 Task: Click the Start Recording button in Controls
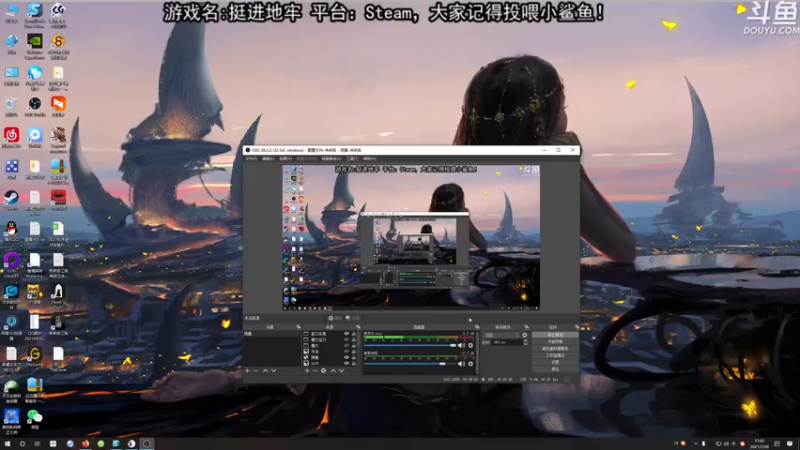pos(555,342)
